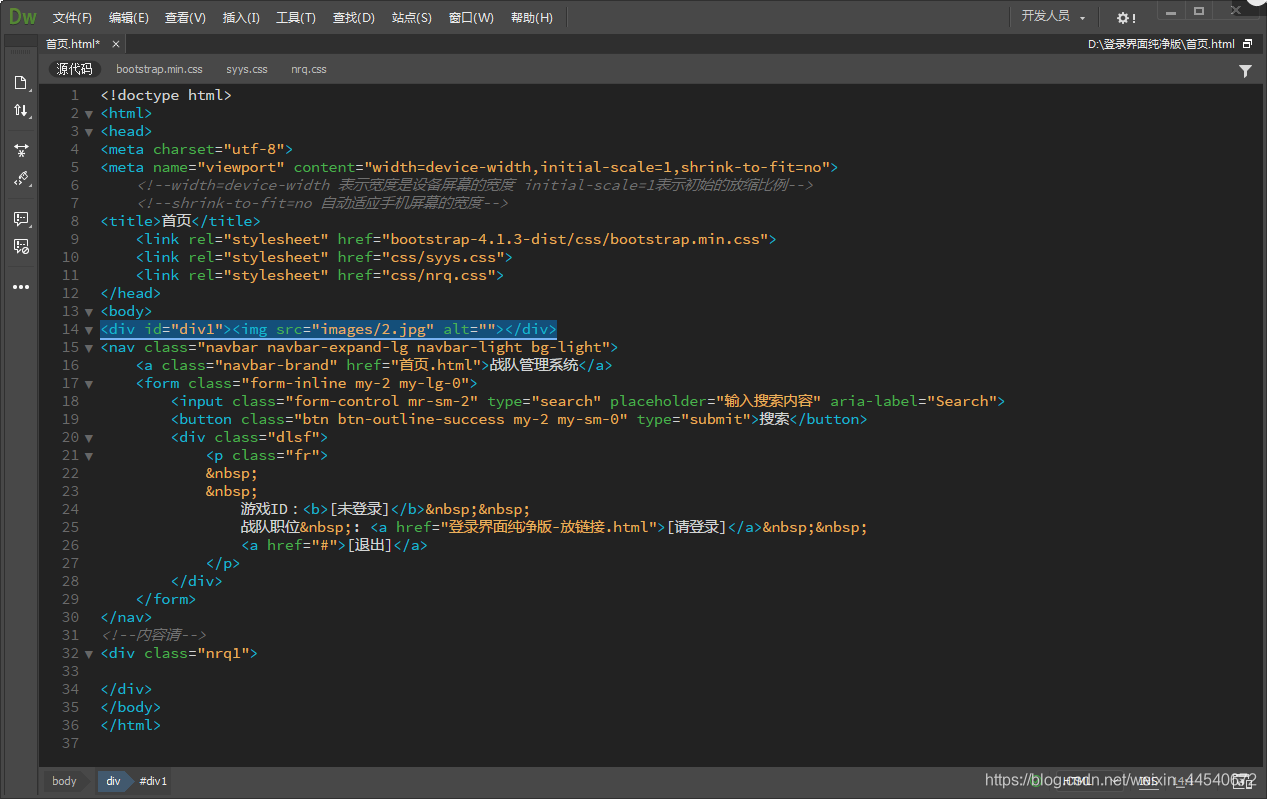Open the Open Documents file icon
This screenshot has width=1267, height=799.
(x=20, y=82)
